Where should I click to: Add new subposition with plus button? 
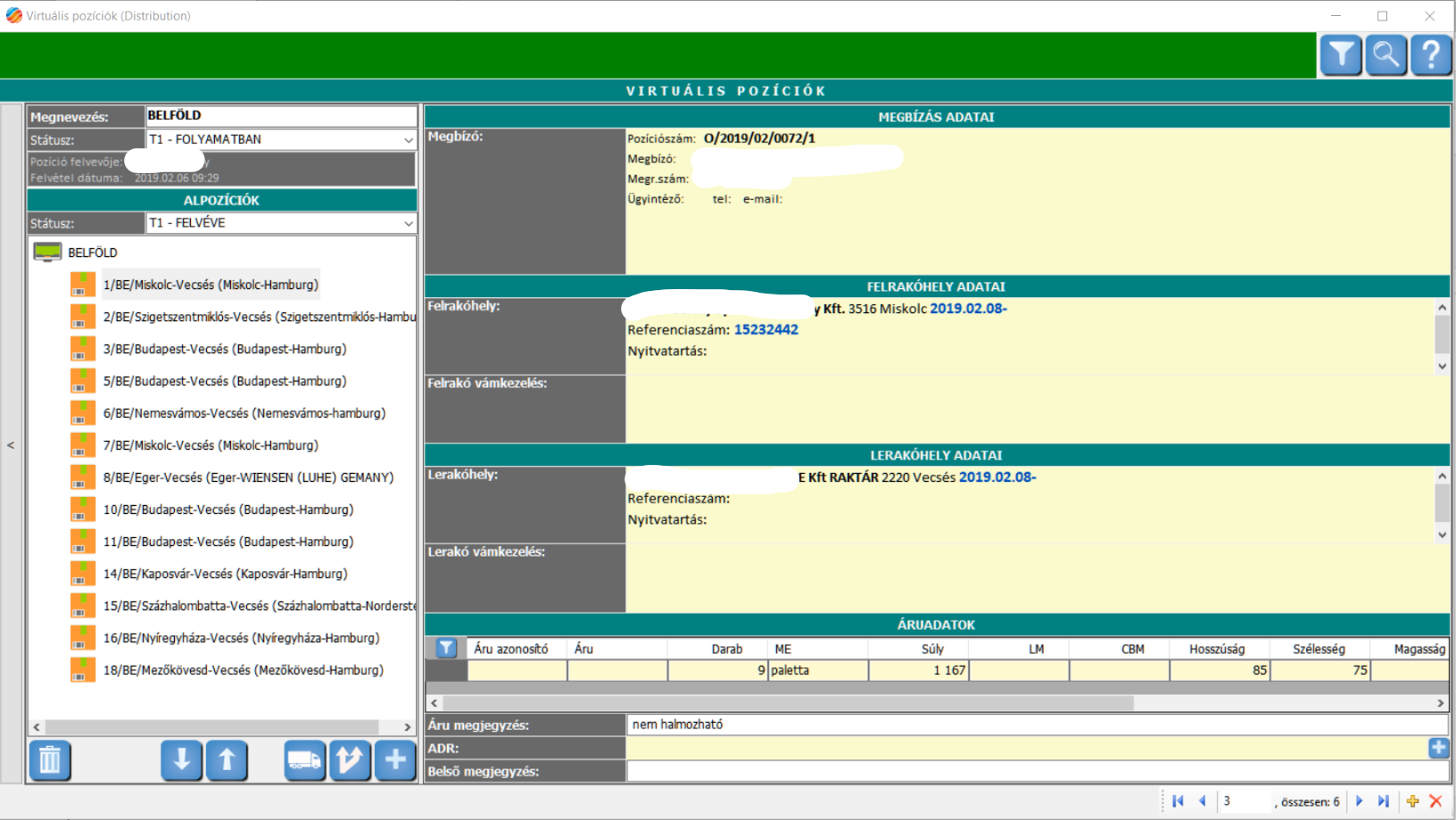[x=395, y=760]
